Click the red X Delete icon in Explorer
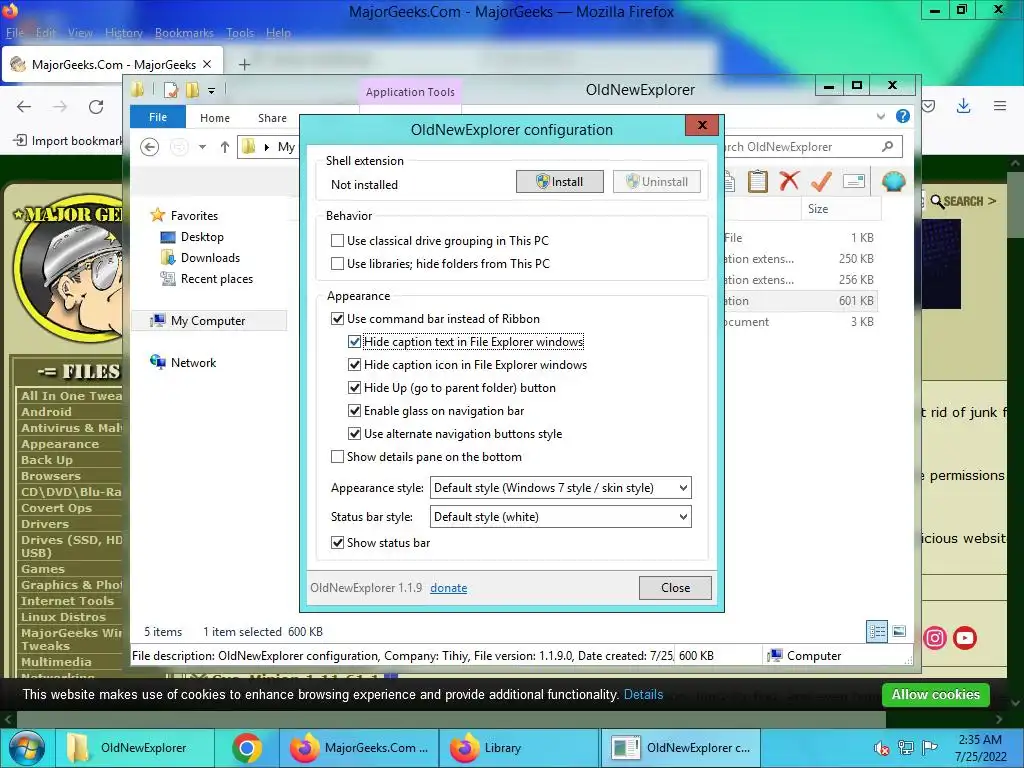The image size is (1024, 768). [x=789, y=180]
